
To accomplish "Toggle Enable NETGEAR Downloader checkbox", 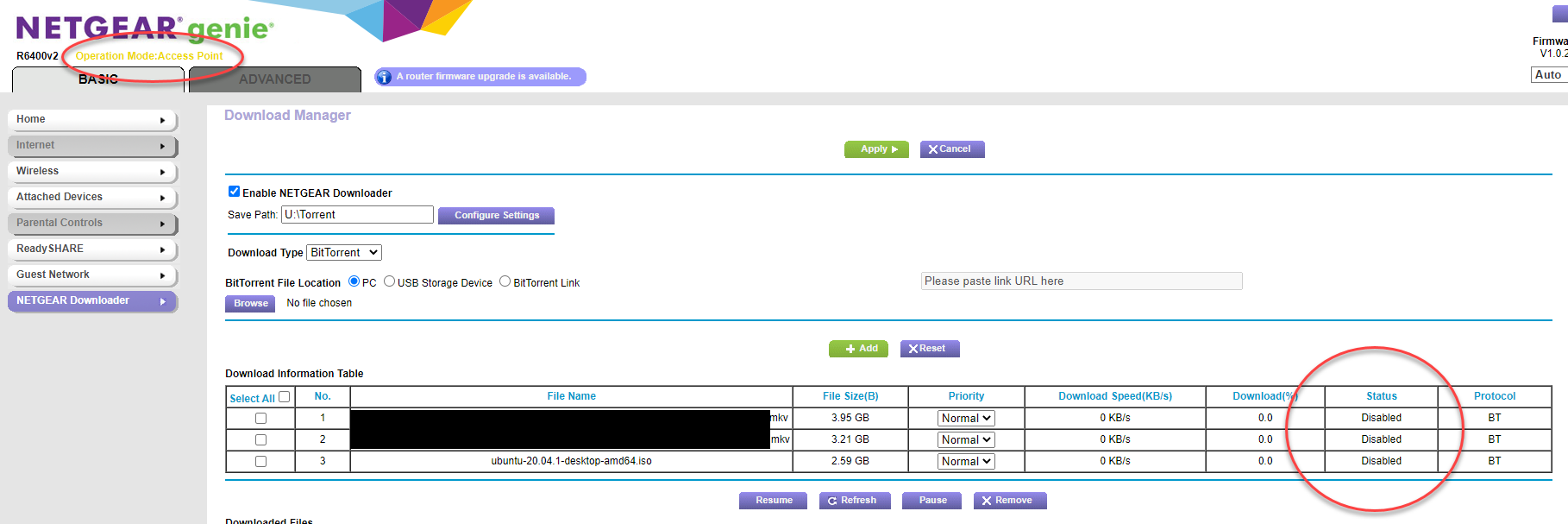I will click(234, 192).
